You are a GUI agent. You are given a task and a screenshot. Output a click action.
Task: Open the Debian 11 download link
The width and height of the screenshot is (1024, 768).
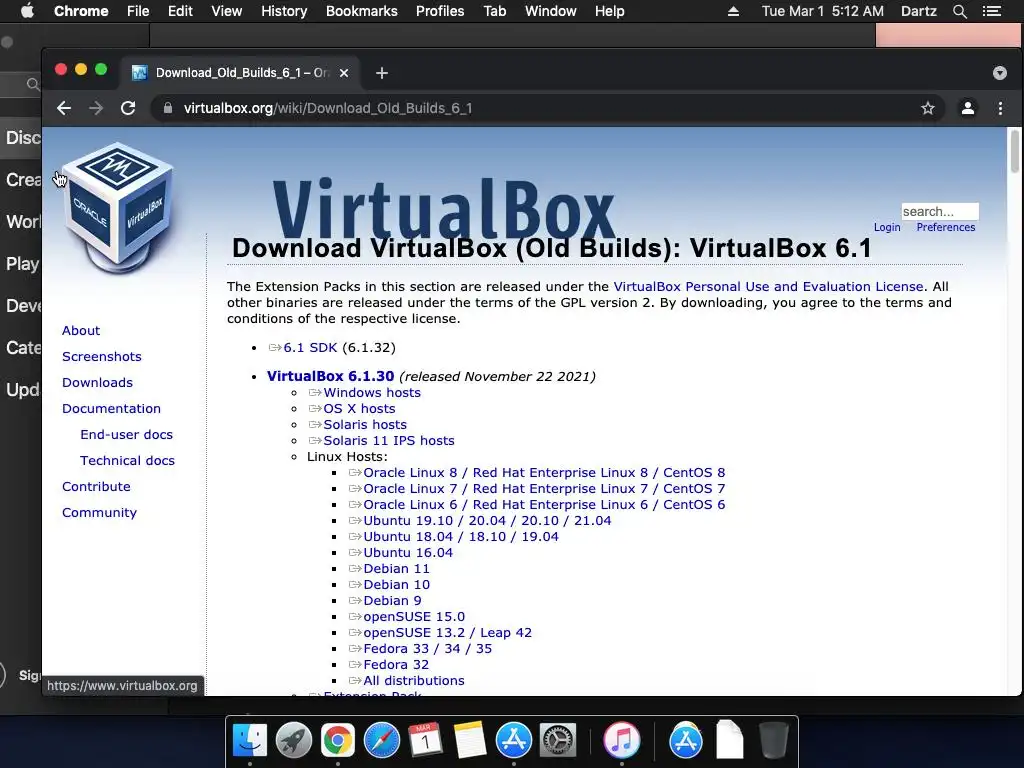(x=396, y=569)
